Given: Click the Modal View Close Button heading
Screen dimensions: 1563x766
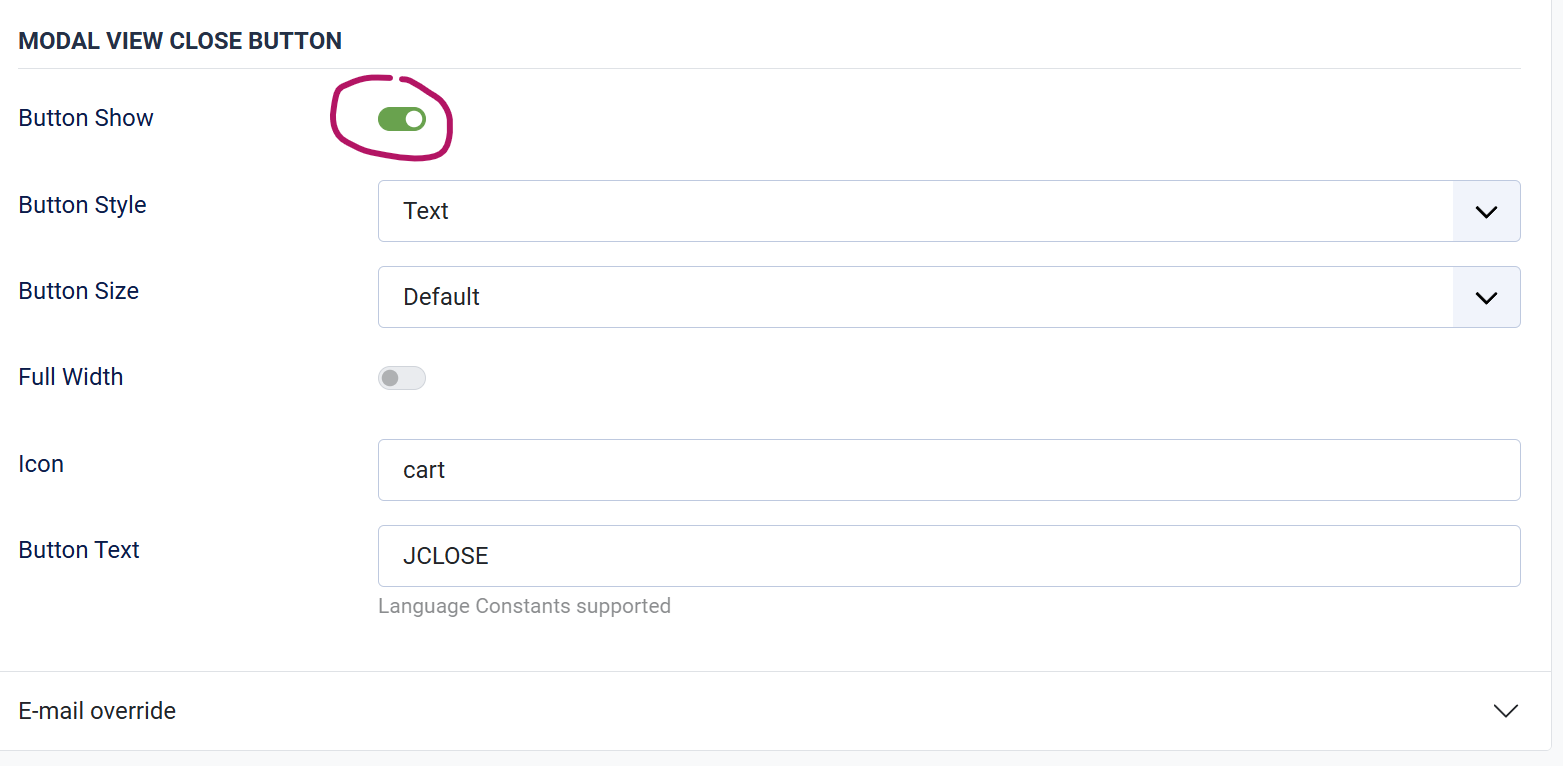Looking at the screenshot, I should [x=180, y=41].
